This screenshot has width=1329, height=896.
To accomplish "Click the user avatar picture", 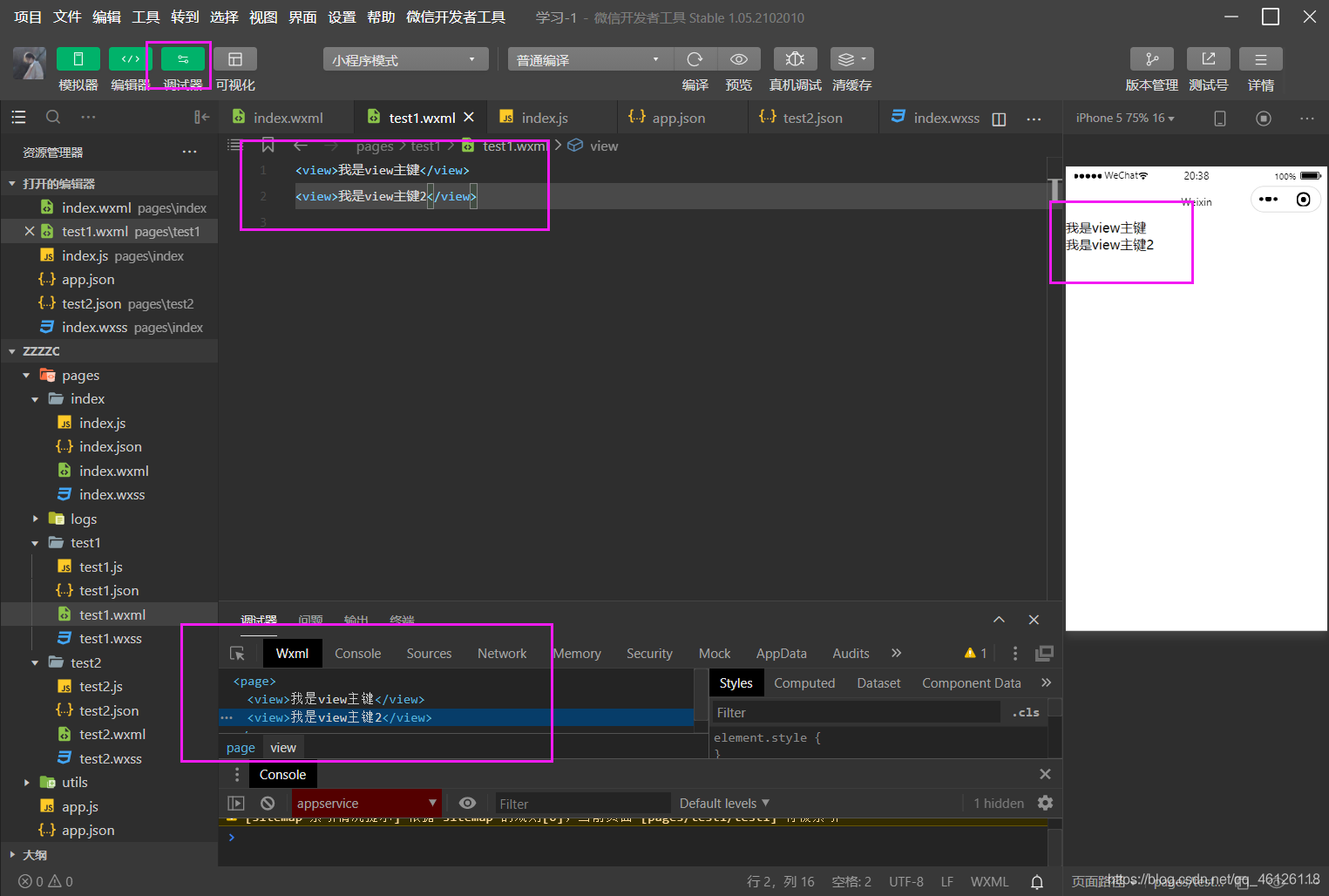I will pyautogui.click(x=29, y=64).
